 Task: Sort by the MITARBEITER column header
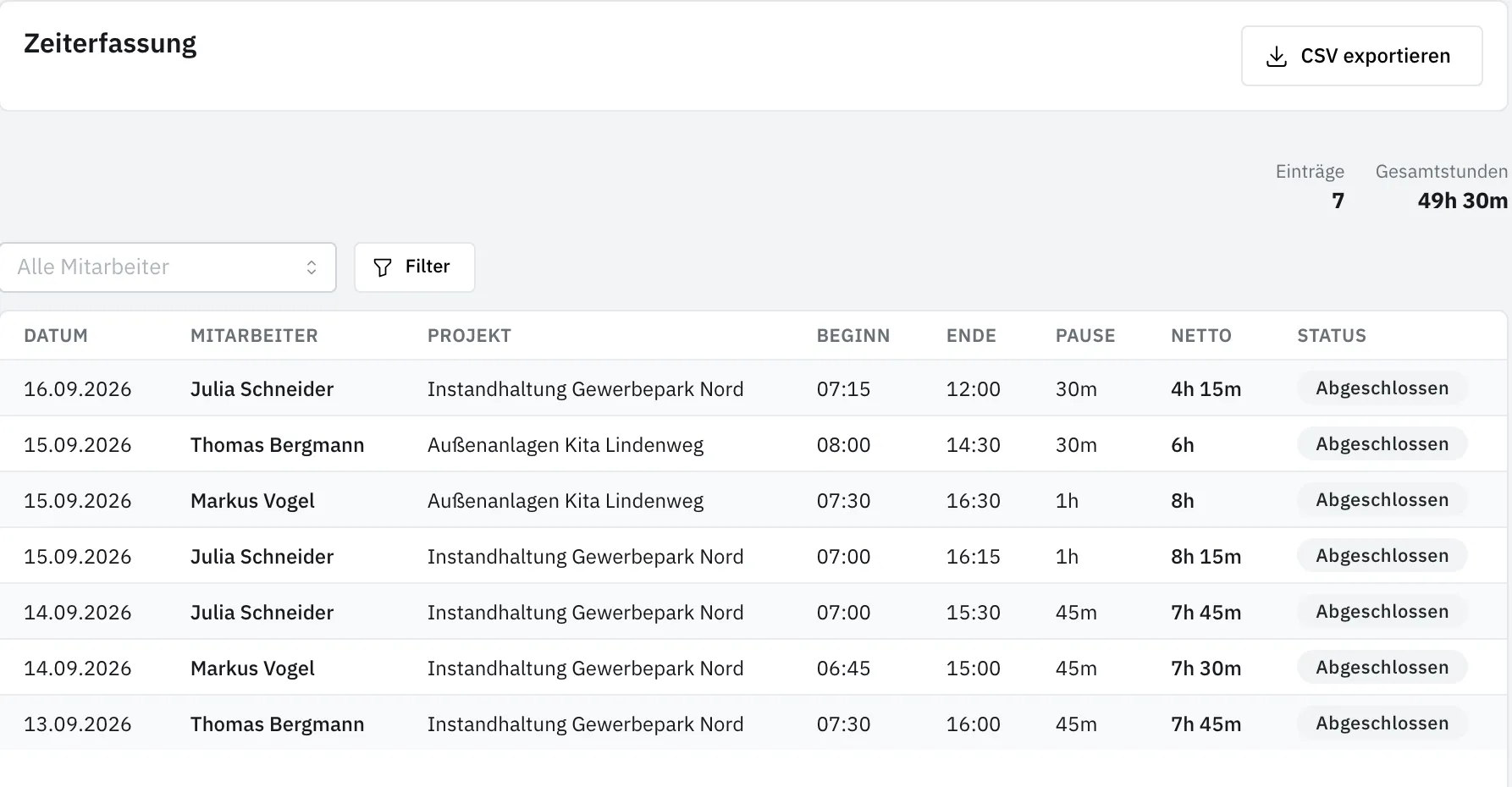pyautogui.click(x=254, y=336)
